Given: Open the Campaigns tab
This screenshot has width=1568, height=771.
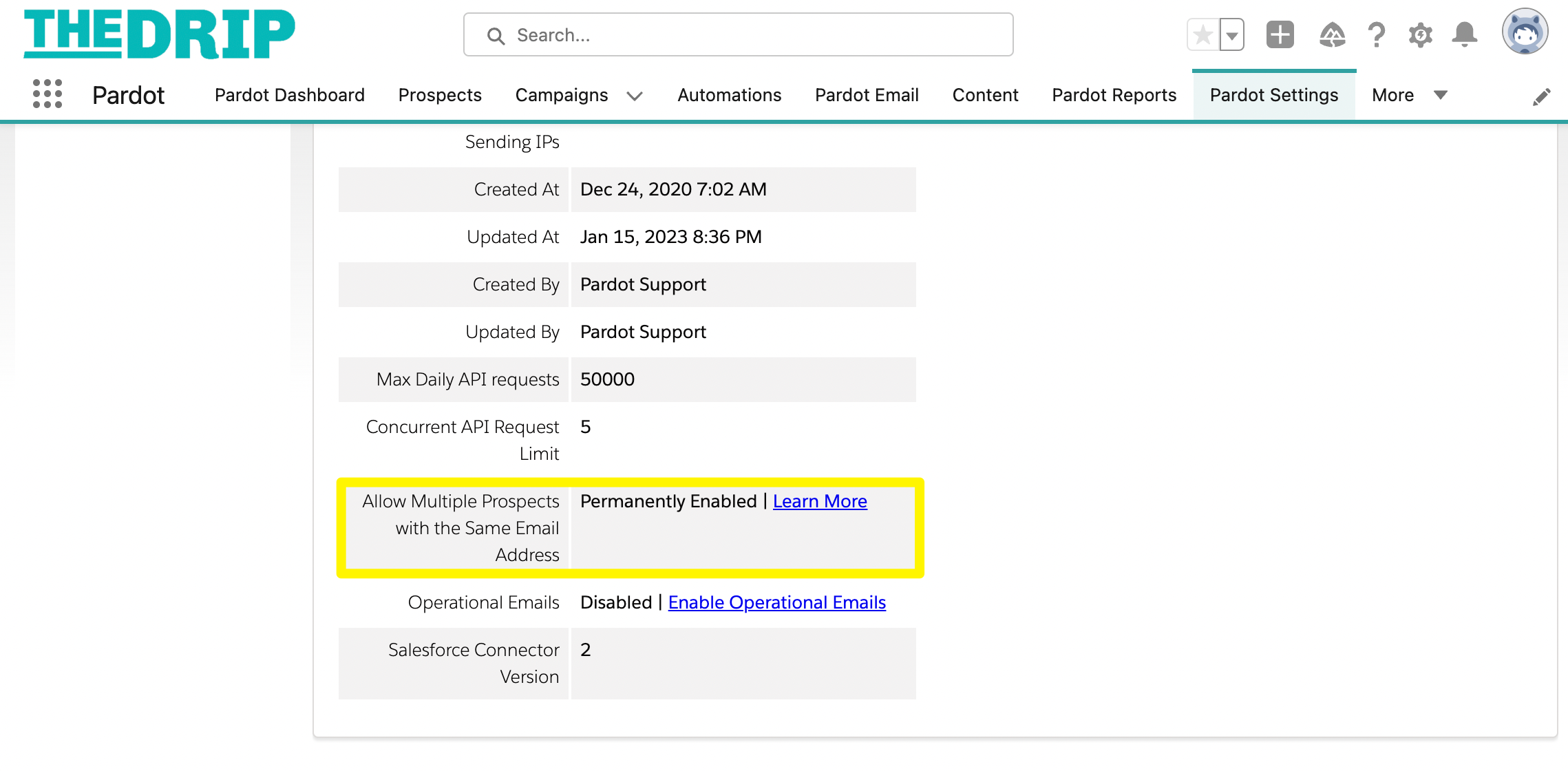Looking at the screenshot, I should pos(562,95).
